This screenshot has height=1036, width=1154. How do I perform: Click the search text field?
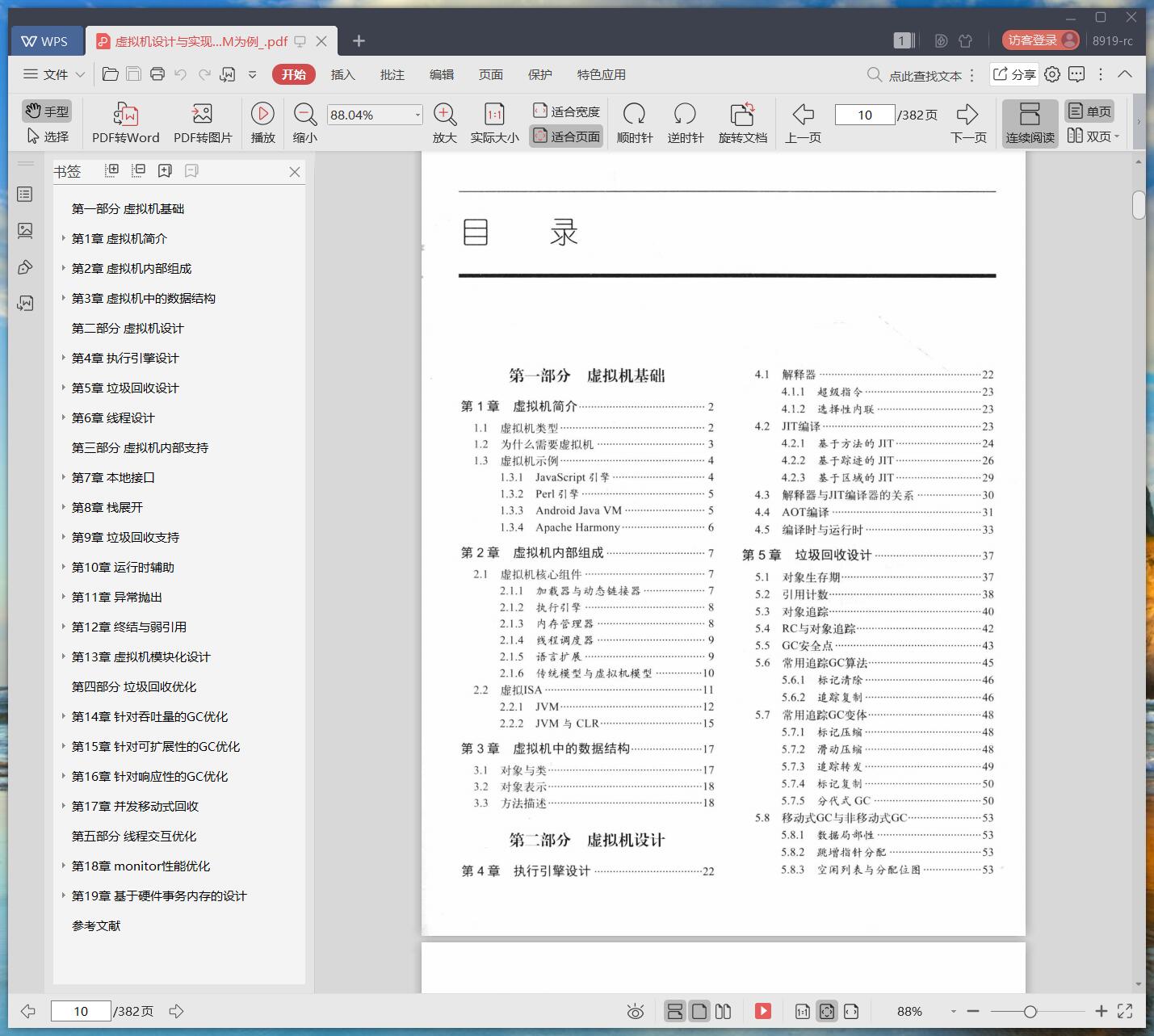pos(925,75)
